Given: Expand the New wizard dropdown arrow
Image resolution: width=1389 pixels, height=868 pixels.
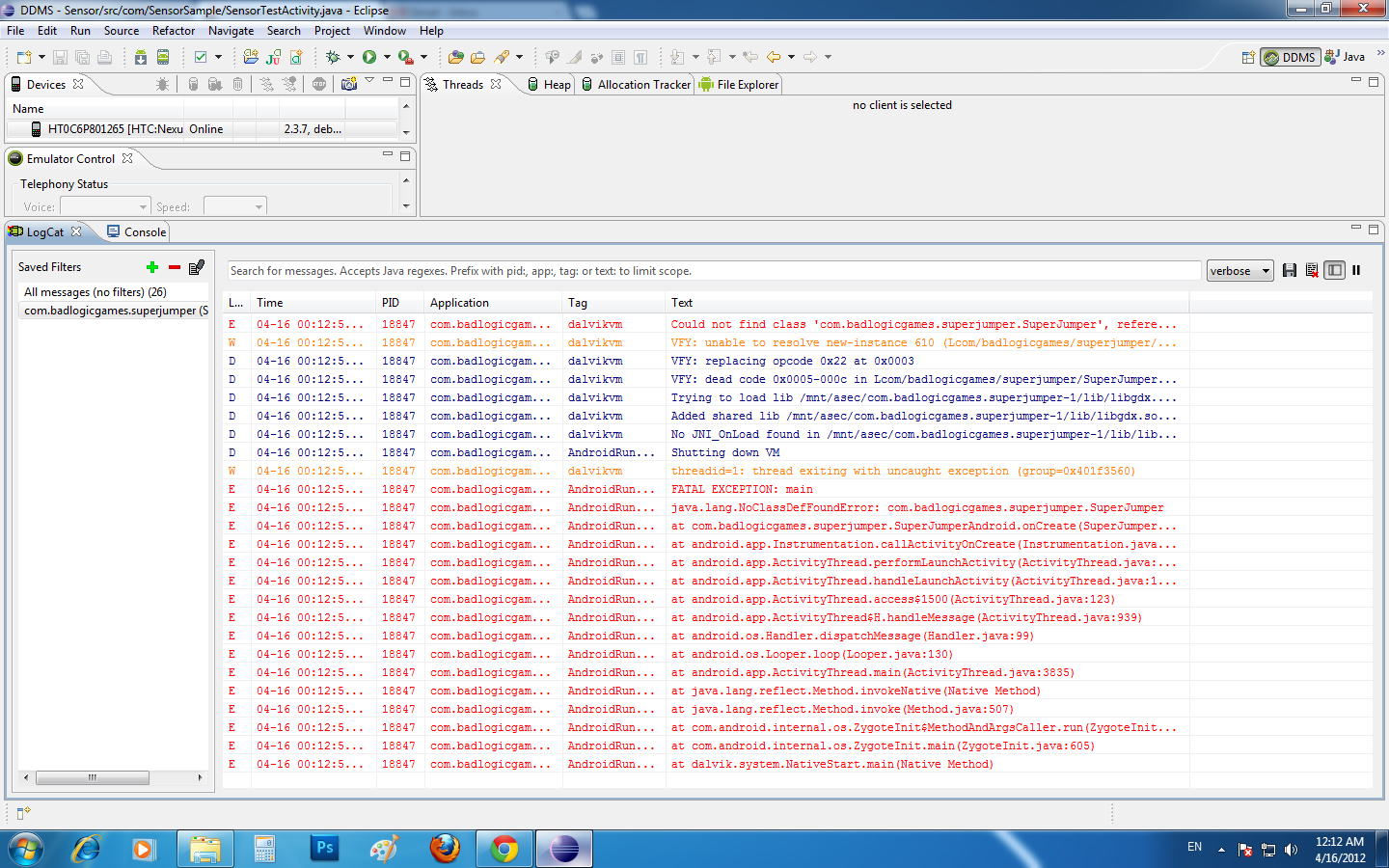Looking at the screenshot, I should (41, 57).
